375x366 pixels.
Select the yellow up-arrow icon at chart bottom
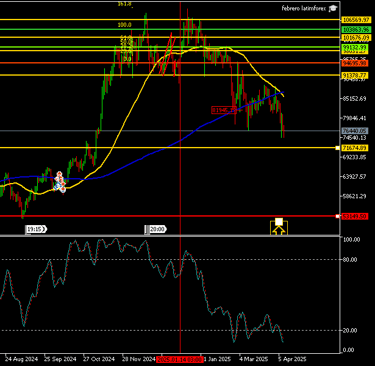pos(279,230)
